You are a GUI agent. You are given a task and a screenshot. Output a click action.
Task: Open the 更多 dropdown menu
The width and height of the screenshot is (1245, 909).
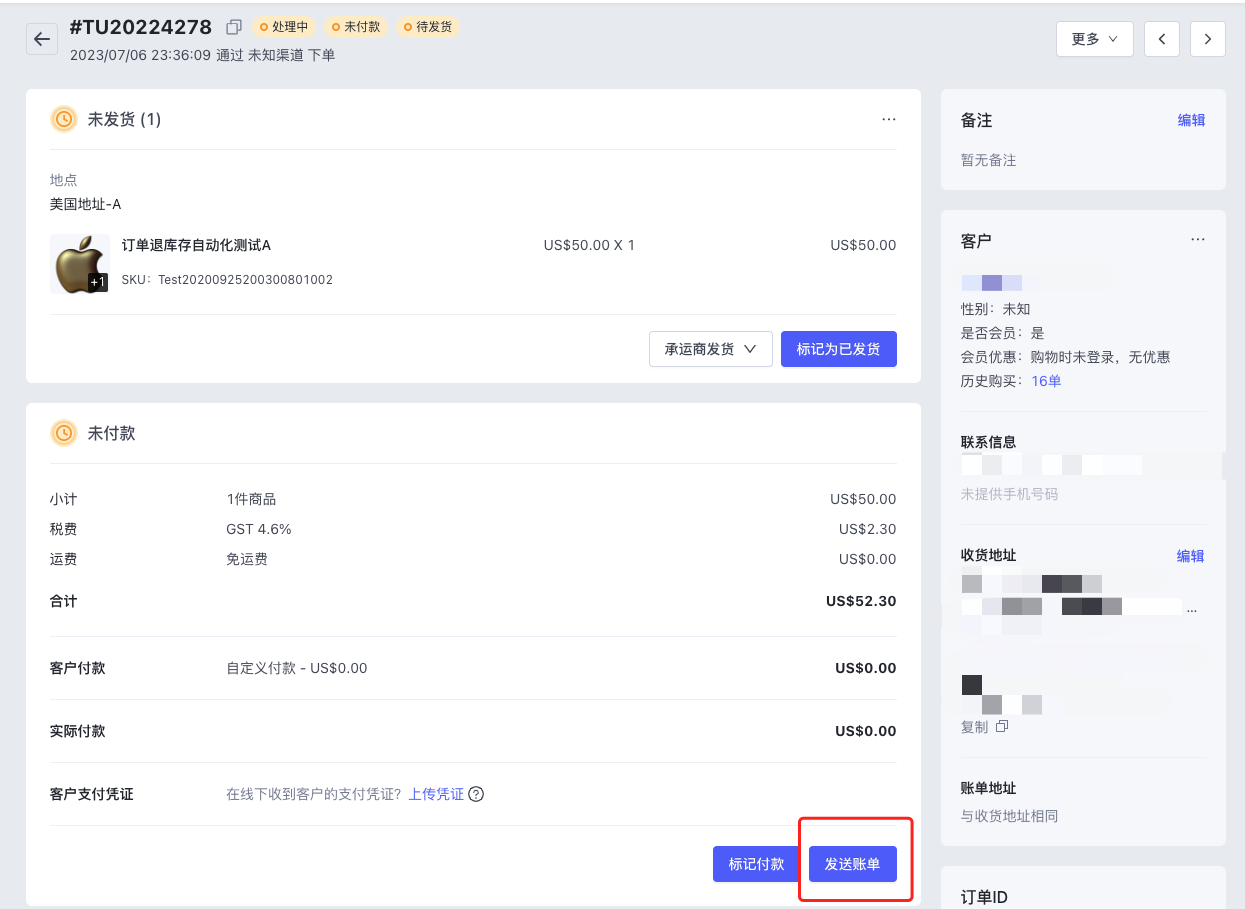(1094, 38)
